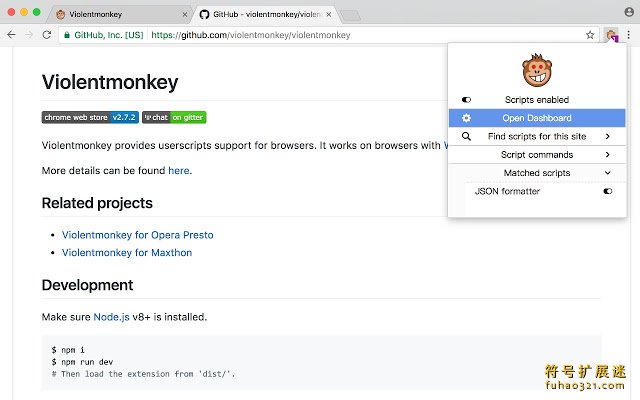Click the gear icon beside Open Dashboard
640x400 pixels.
coord(466,118)
